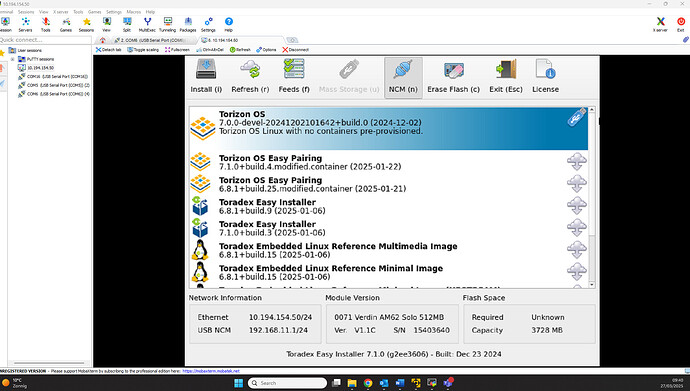Open MobaXterm Servers tool
690x391 pixels.
pos(26,24)
